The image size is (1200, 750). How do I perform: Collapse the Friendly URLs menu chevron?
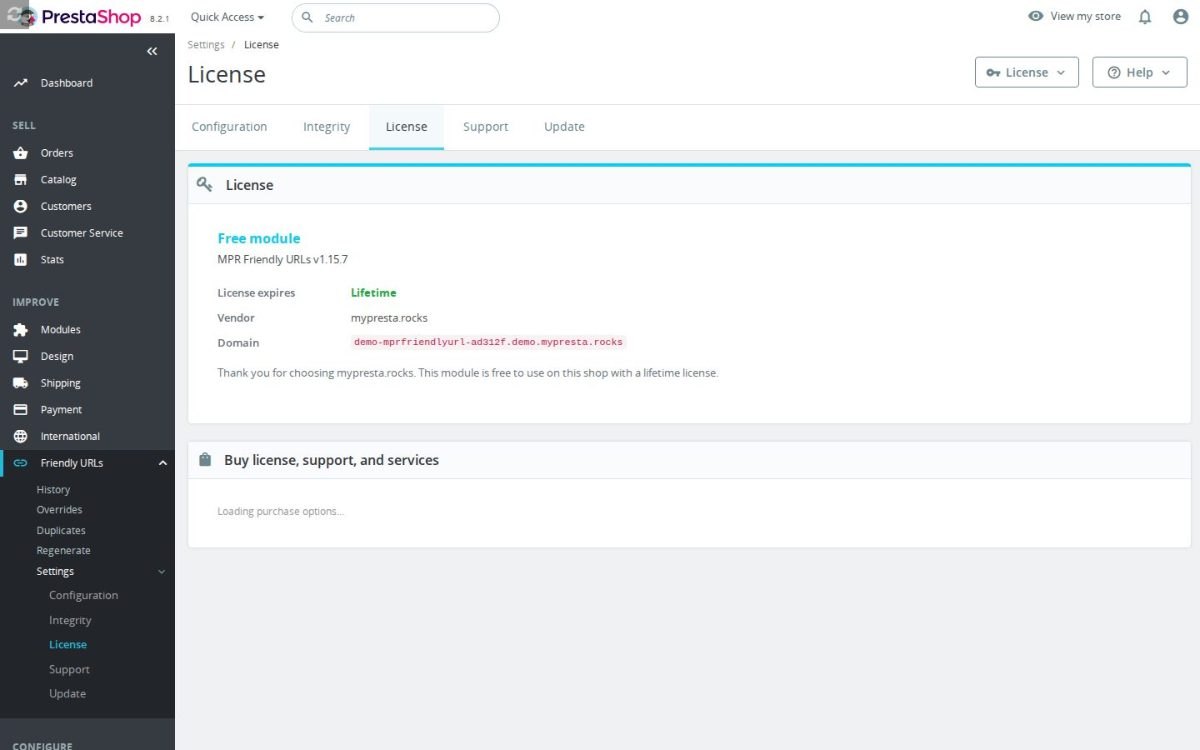click(x=163, y=463)
